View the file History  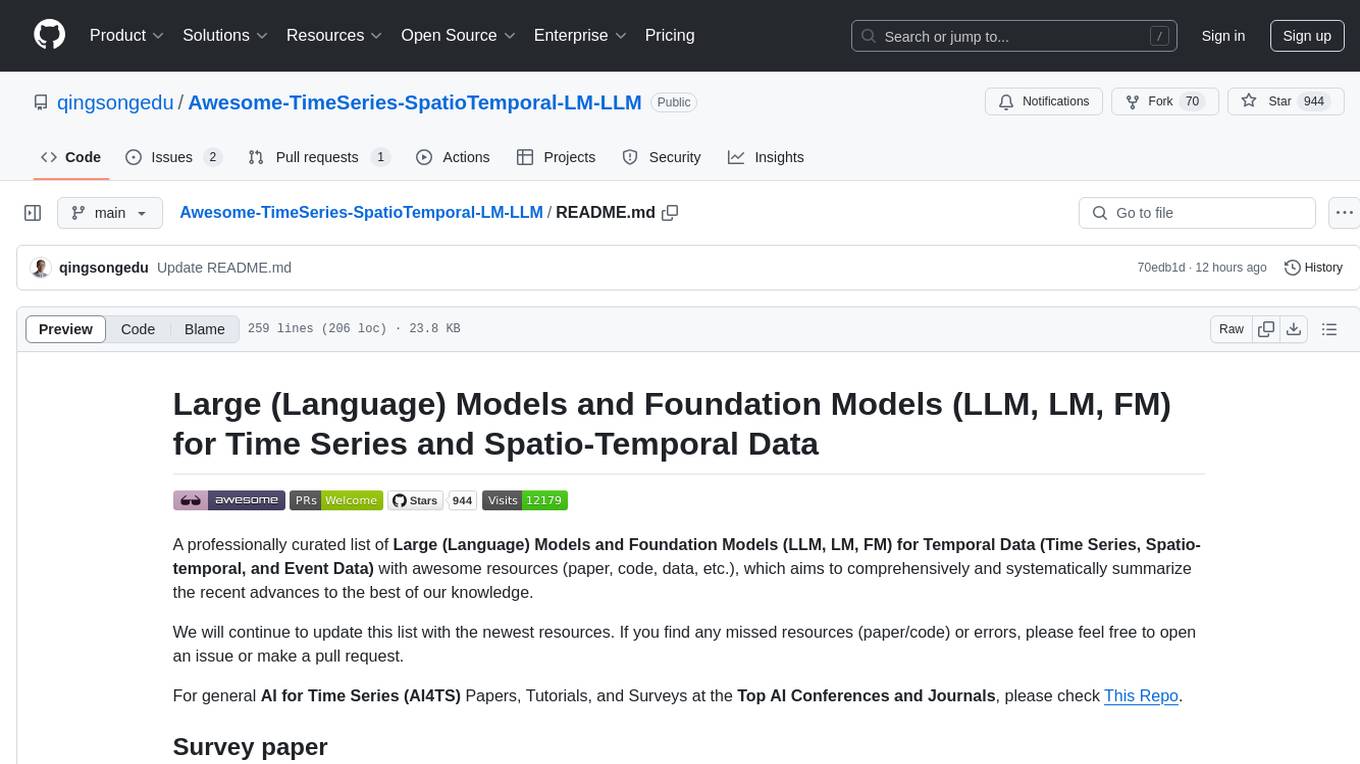pos(1313,268)
